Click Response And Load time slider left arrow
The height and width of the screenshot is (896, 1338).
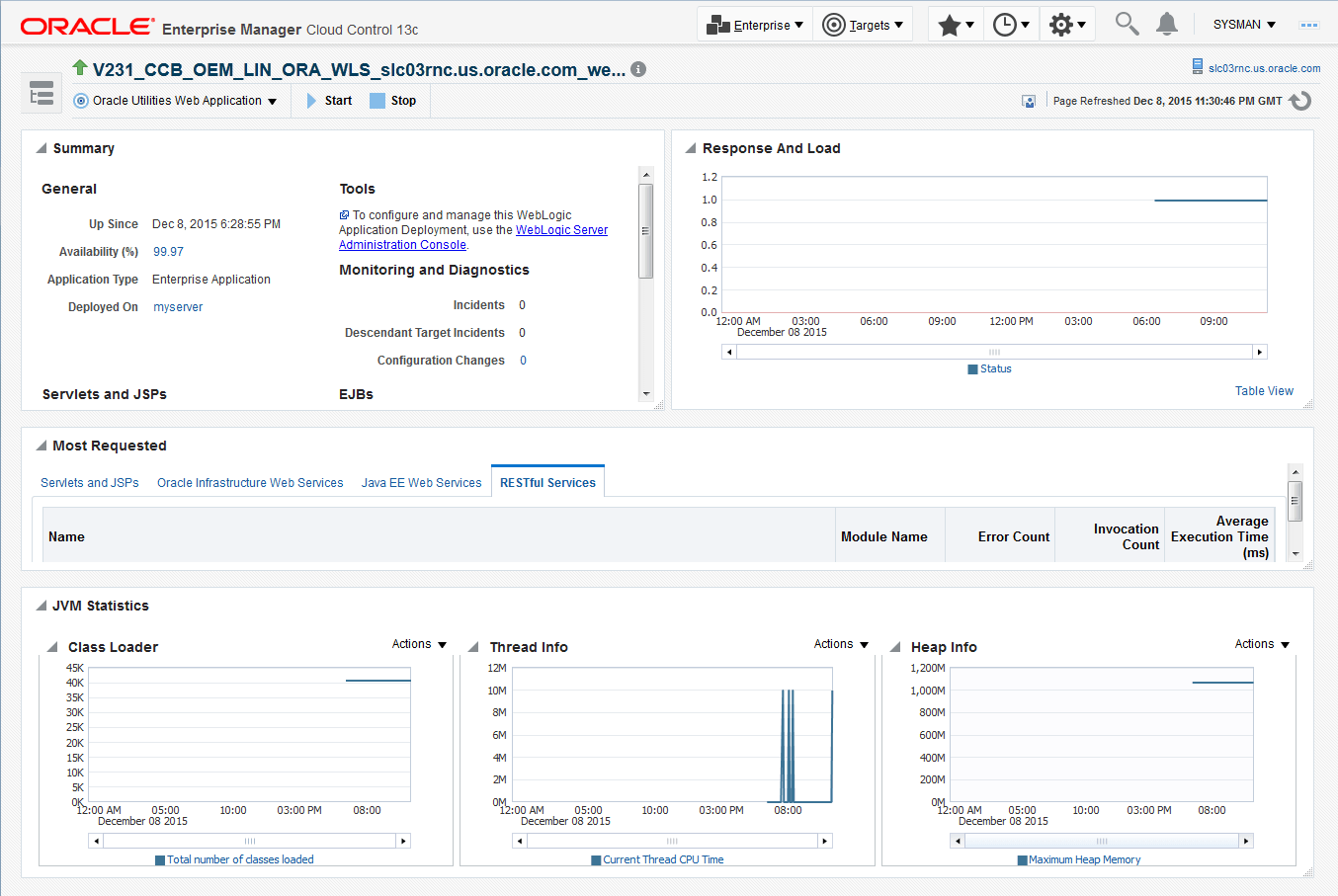coord(729,352)
